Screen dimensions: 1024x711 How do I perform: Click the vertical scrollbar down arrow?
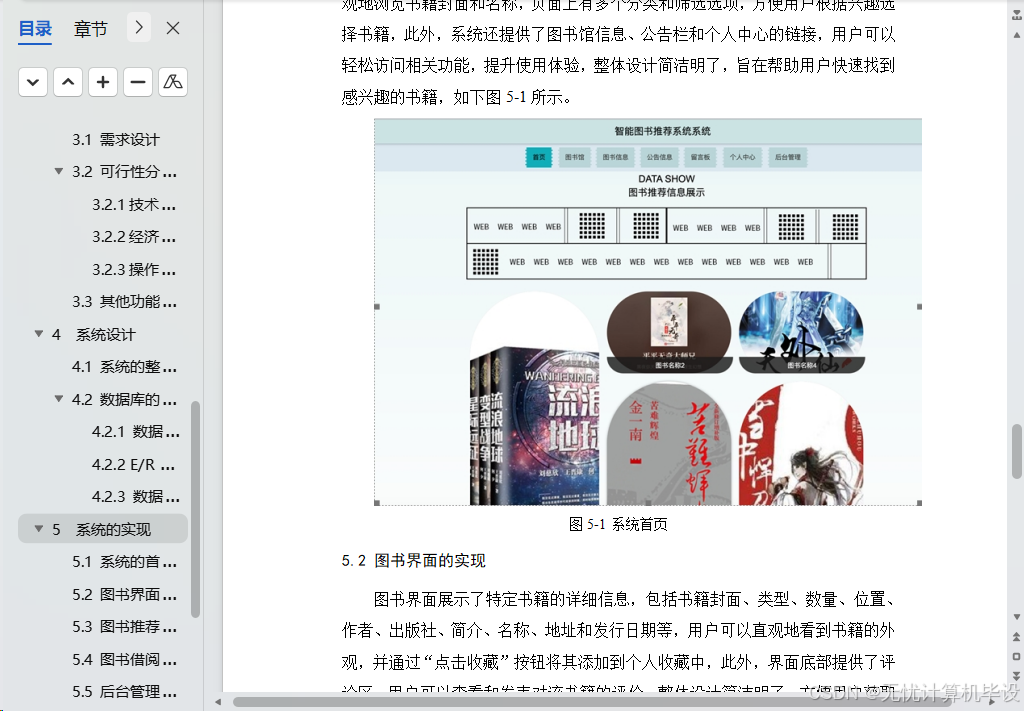point(1016,617)
